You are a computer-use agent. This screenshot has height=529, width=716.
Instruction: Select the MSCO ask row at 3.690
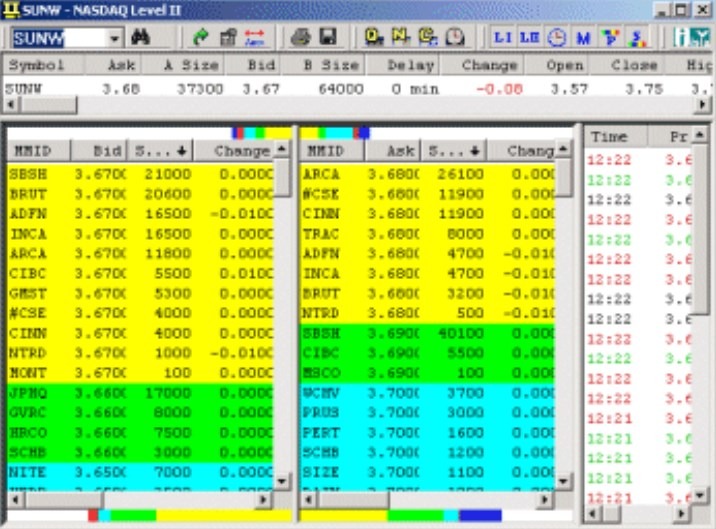point(427,373)
